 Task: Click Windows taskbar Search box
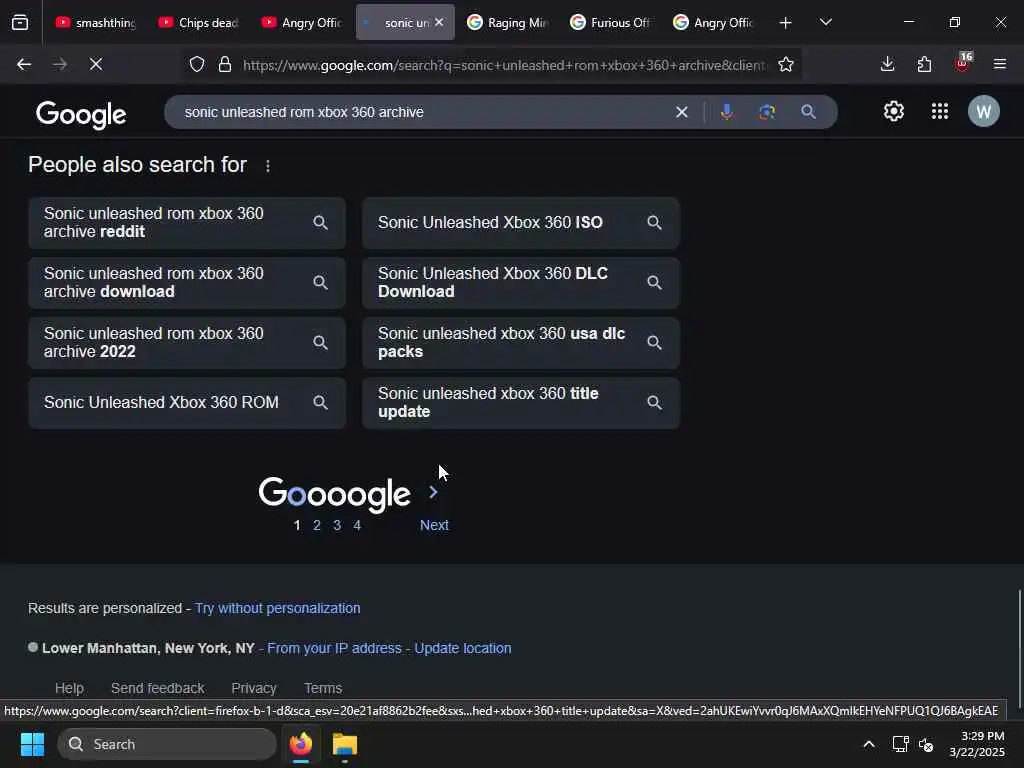[x=167, y=744]
